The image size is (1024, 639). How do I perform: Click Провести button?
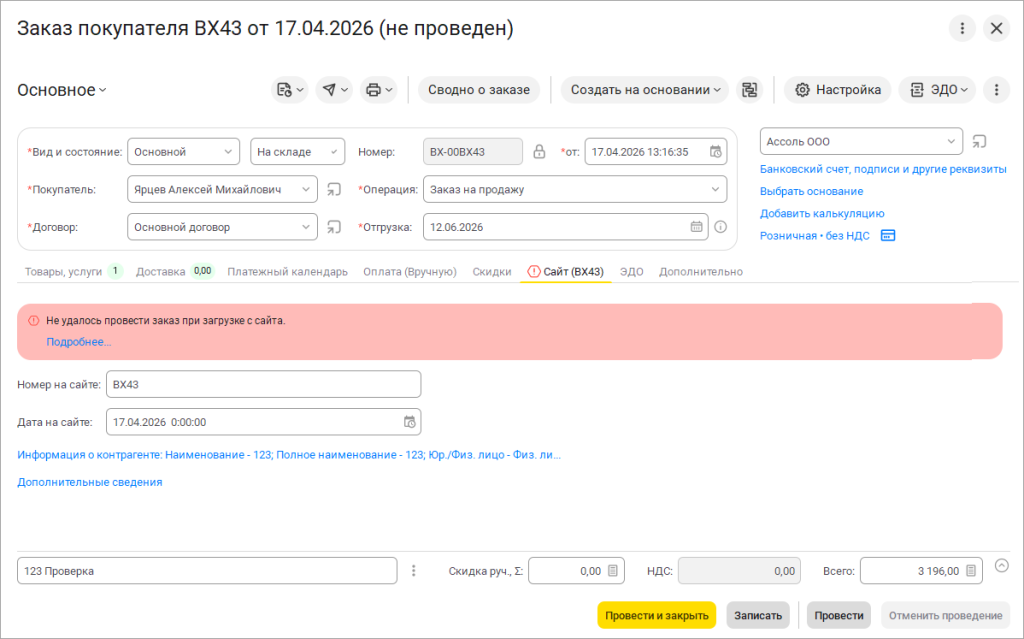click(x=839, y=615)
